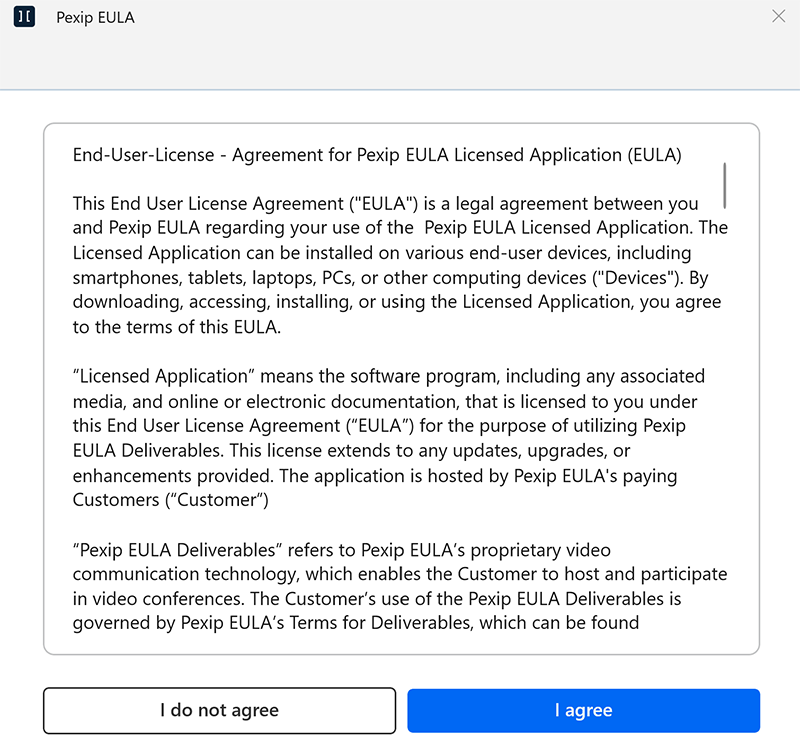
Task: Click line starting "“Licensed Application” means the software"
Action: point(388,376)
